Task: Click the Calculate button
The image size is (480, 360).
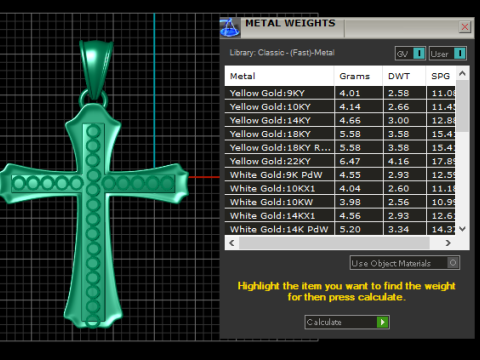Action: tap(347, 322)
